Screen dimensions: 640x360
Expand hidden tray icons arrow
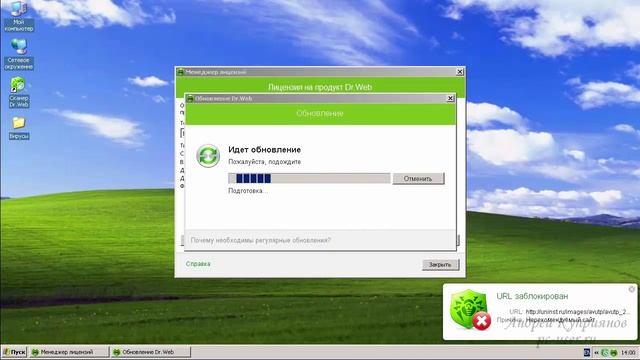pyautogui.click(x=596, y=352)
